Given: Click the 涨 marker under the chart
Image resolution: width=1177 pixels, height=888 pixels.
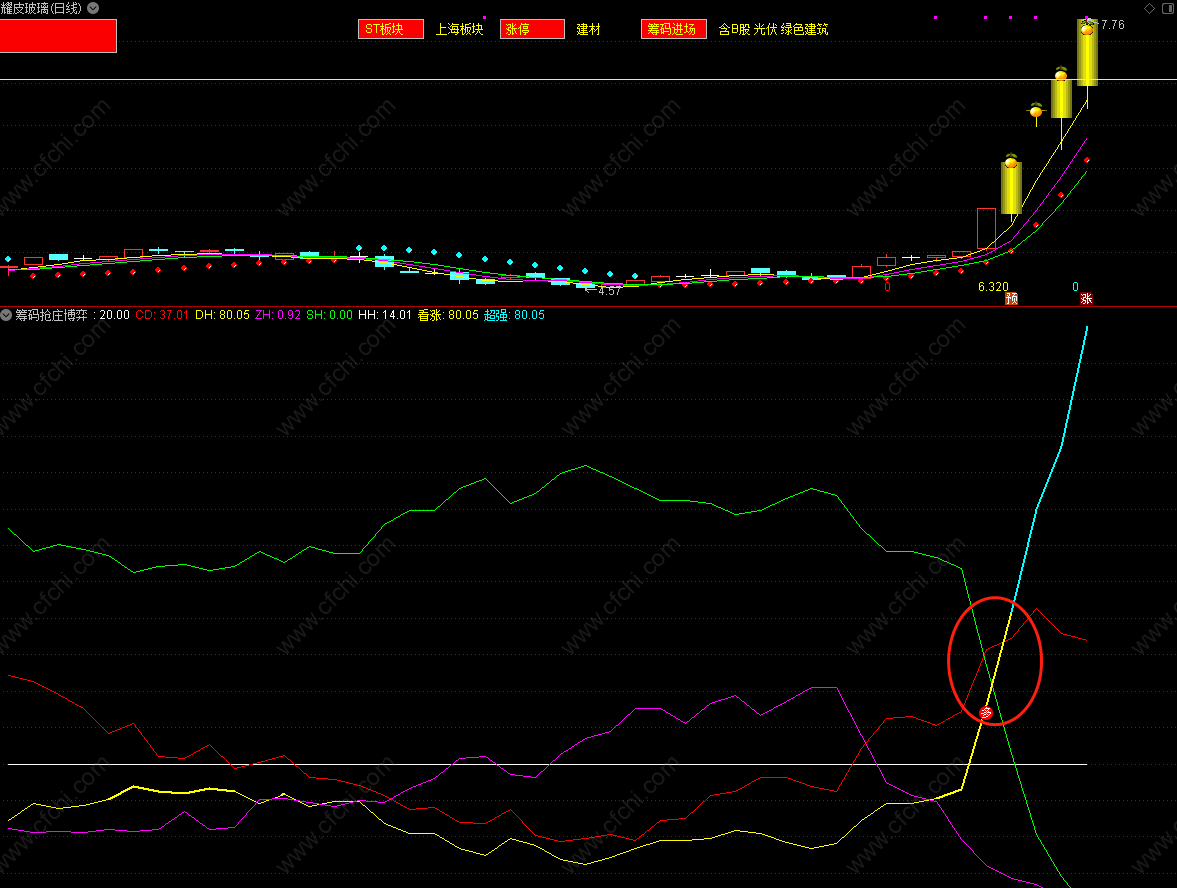Looking at the screenshot, I should click(x=1086, y=299).
